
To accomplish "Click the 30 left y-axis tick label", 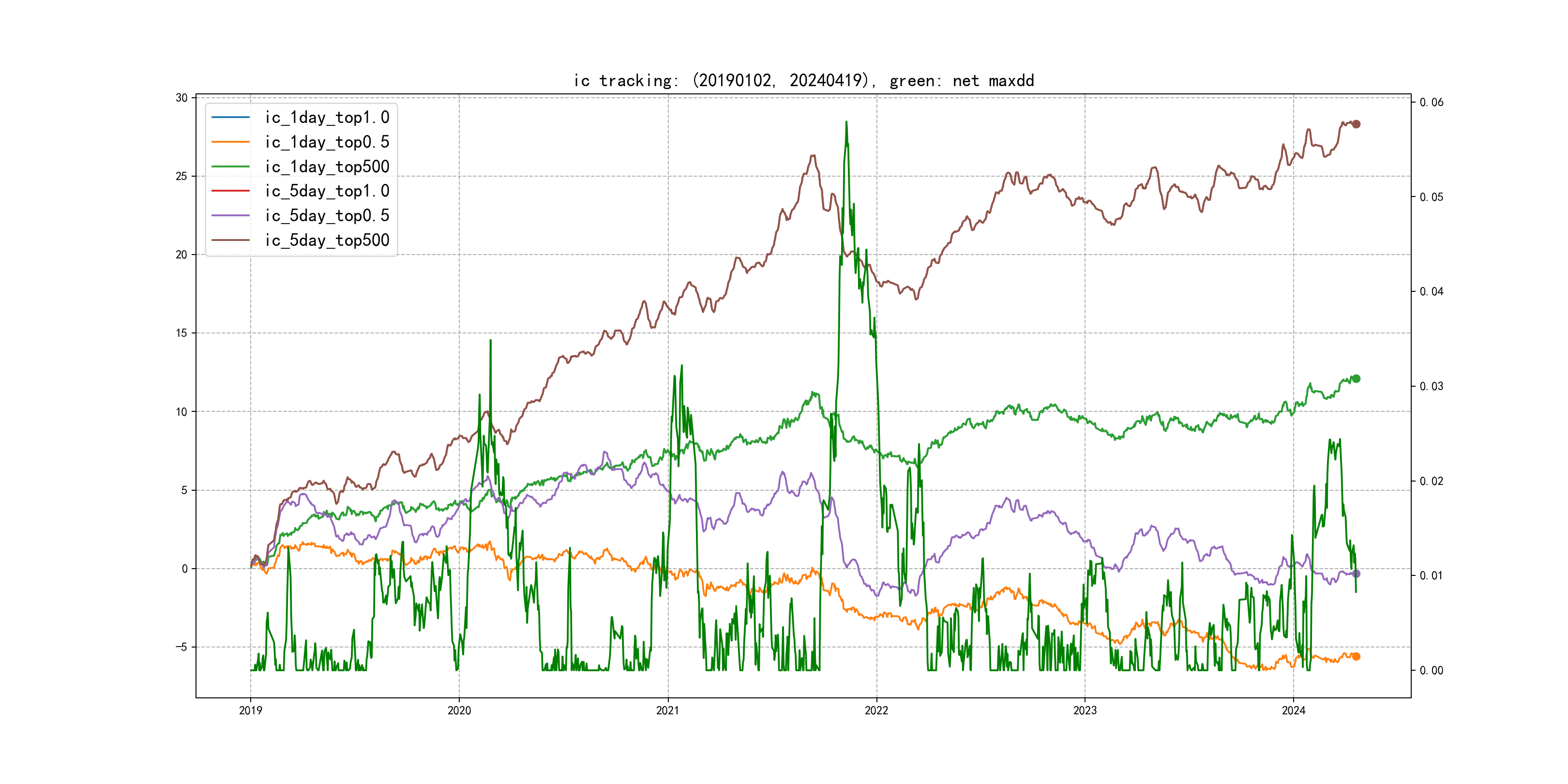I will pos(181,98).
